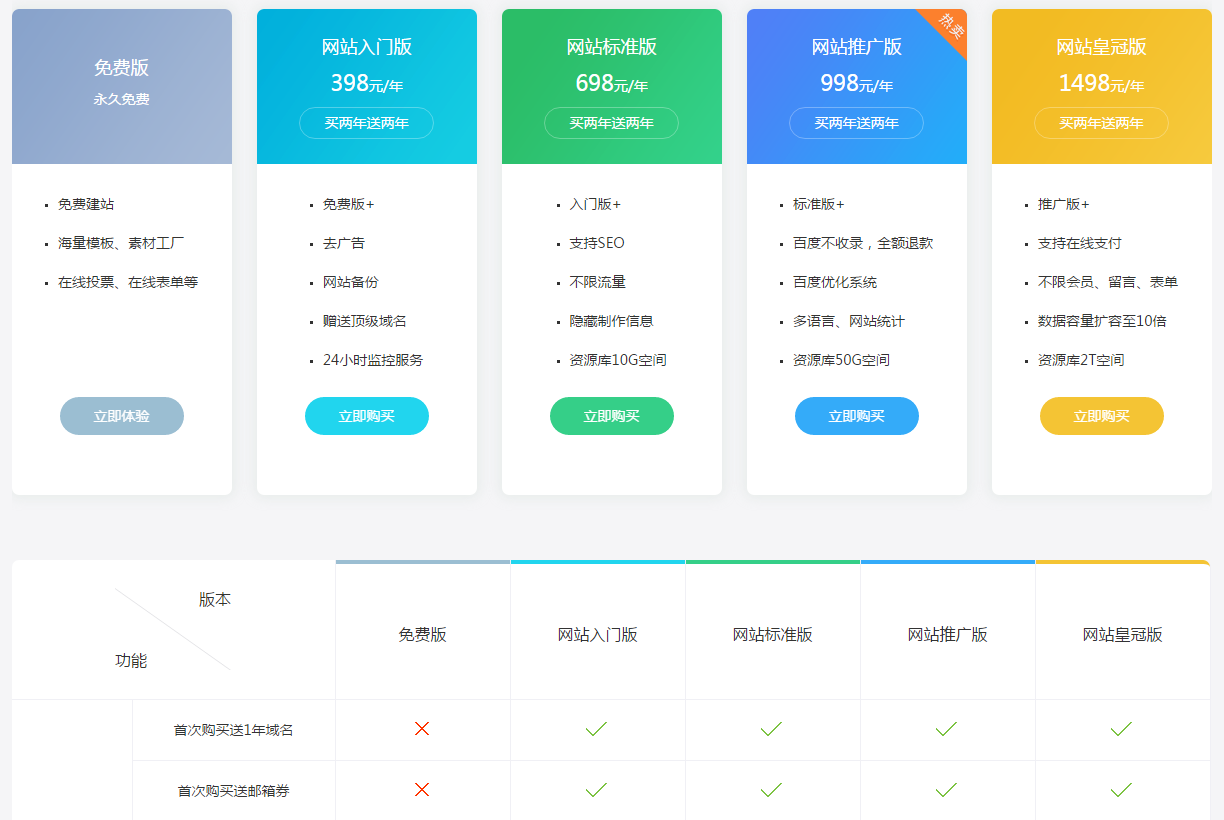Click 网站入门版 checkmark in 首次购买送邮箱券 row
Image resolution: width=1224 pixels, height=820 pixels.
(597, 790)
